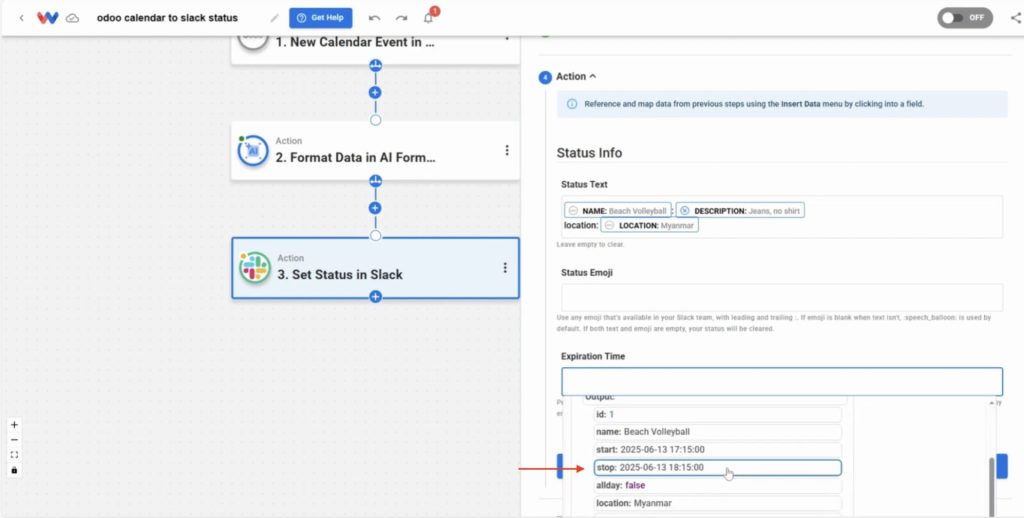
Task: Select the Set Status in Slack step
Action: 376,268
